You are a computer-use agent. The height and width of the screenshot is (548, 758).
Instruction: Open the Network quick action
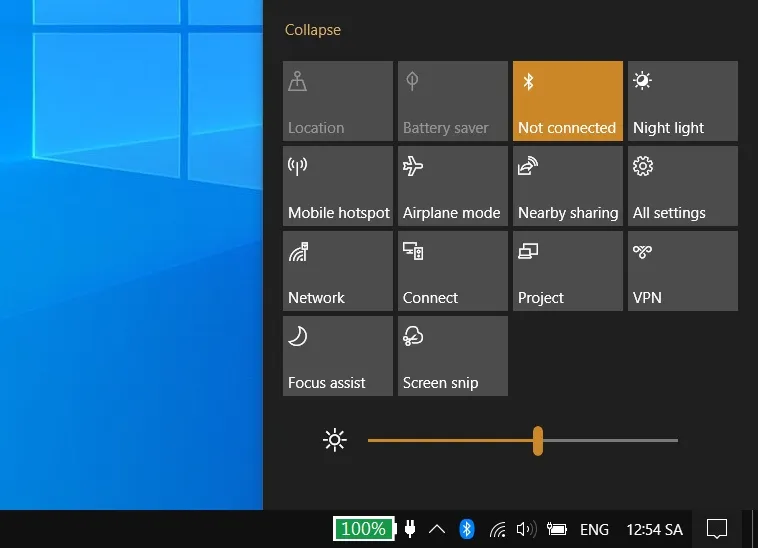(338, 271)
